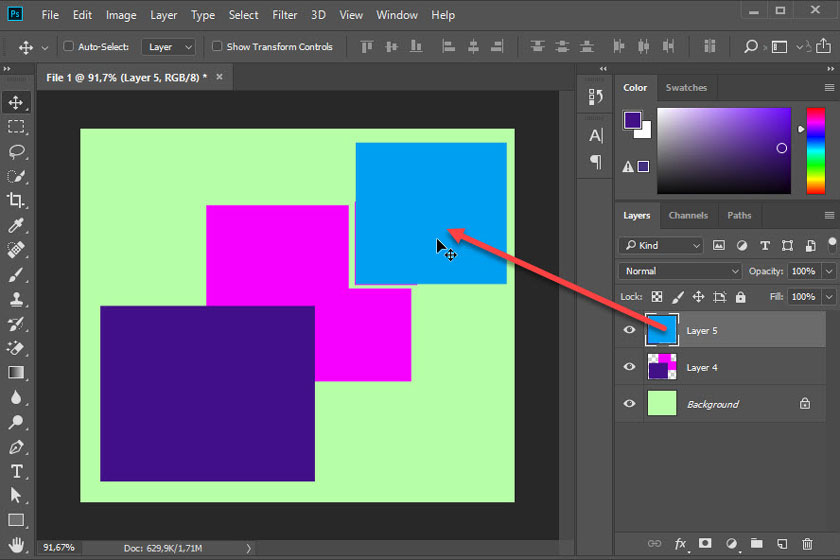Click the foreground color swatch
The width and height of the screenshot is (840, 560).
[633, 120]
